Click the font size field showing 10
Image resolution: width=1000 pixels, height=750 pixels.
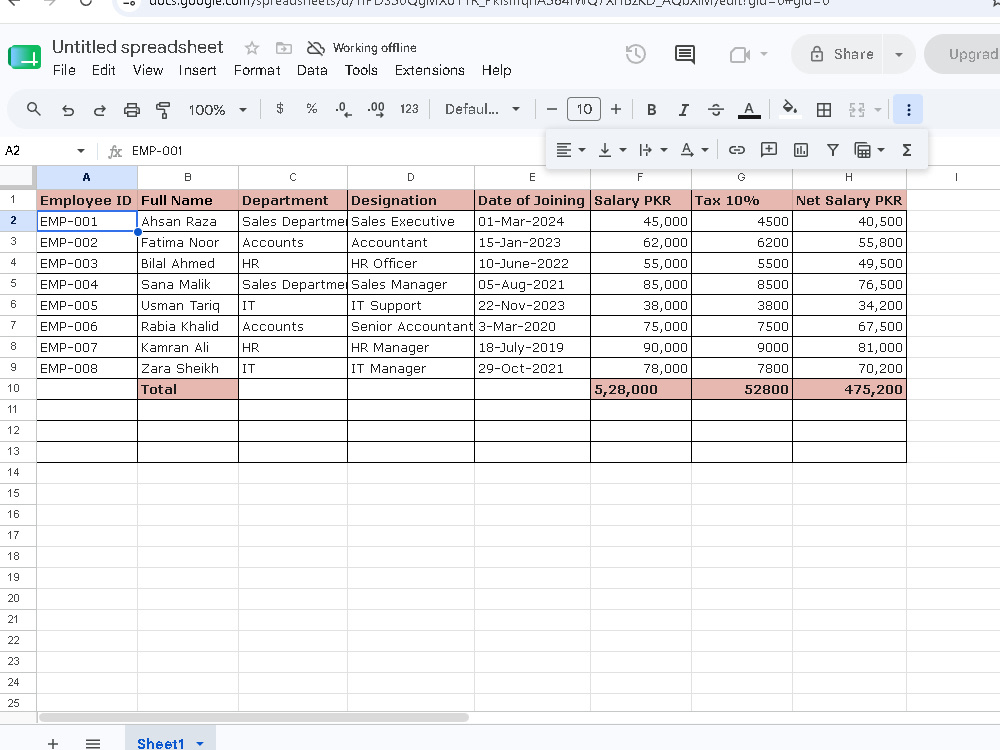(x=584, y=110)
